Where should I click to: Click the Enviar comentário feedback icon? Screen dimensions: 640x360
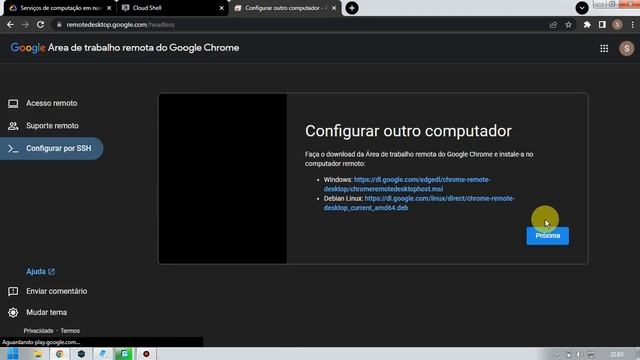[x=13, y=291]
